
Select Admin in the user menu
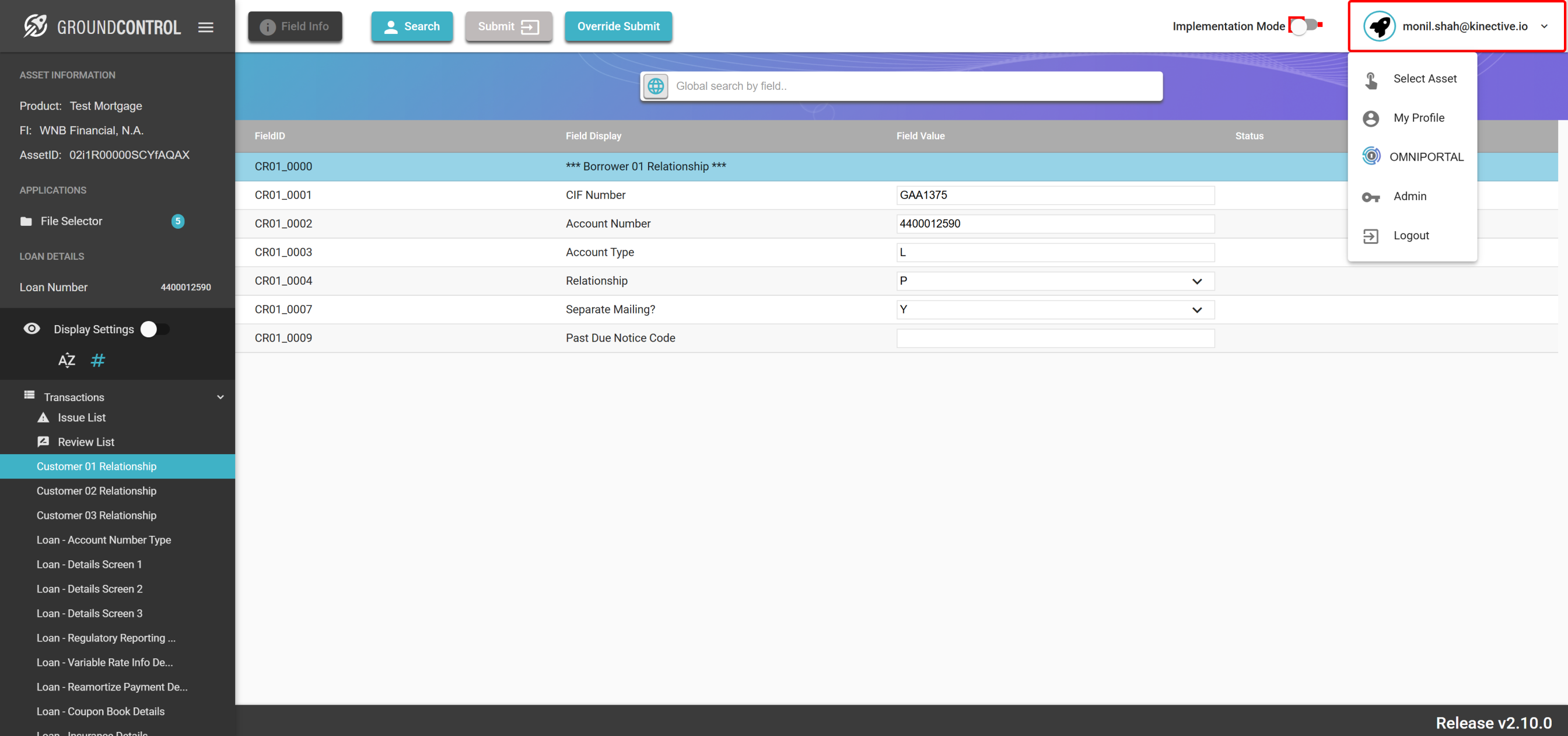coord(1409,196)
